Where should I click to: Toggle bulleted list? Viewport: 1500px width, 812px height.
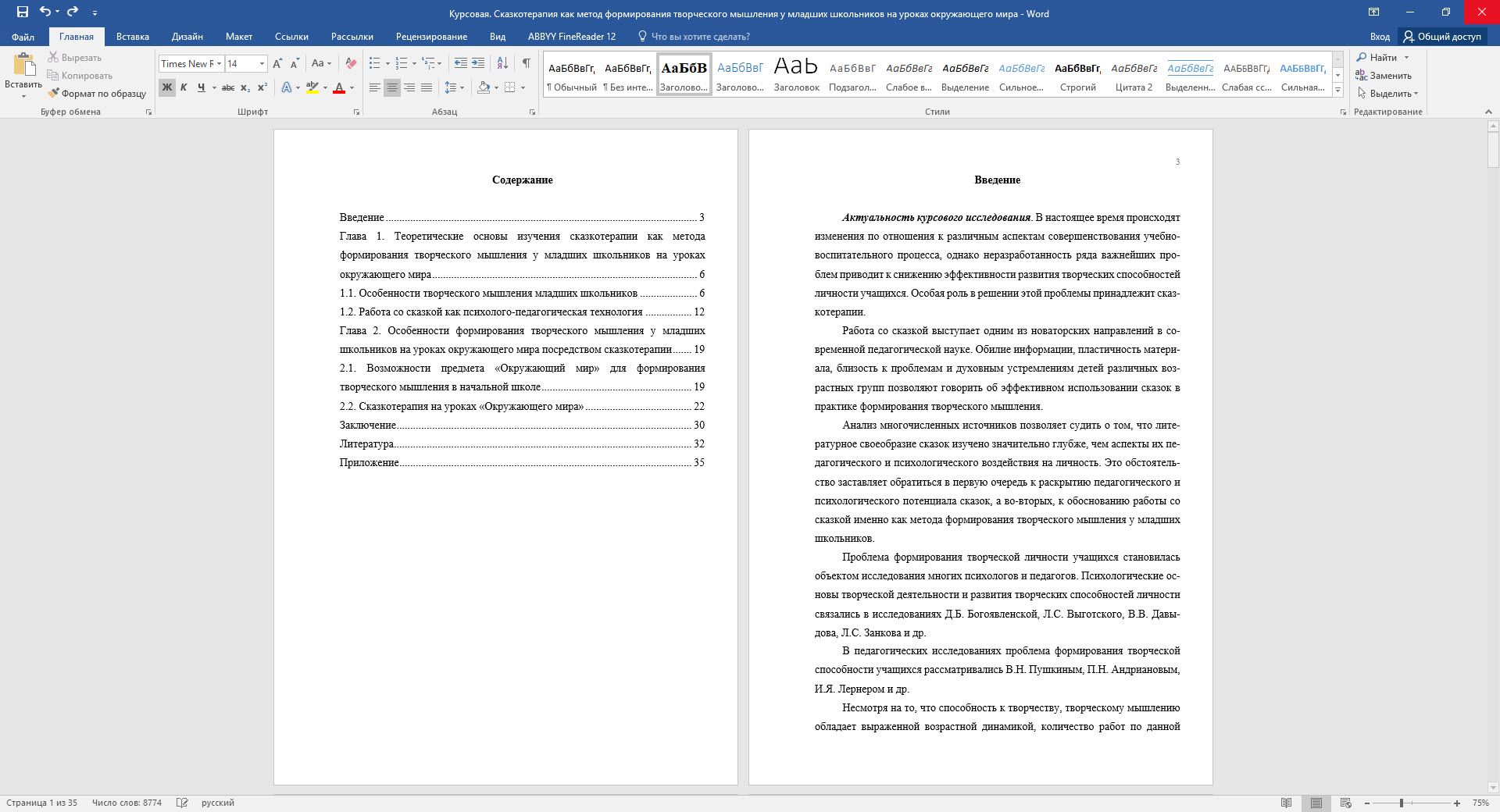pyautogui.click(x=375, y=64)
